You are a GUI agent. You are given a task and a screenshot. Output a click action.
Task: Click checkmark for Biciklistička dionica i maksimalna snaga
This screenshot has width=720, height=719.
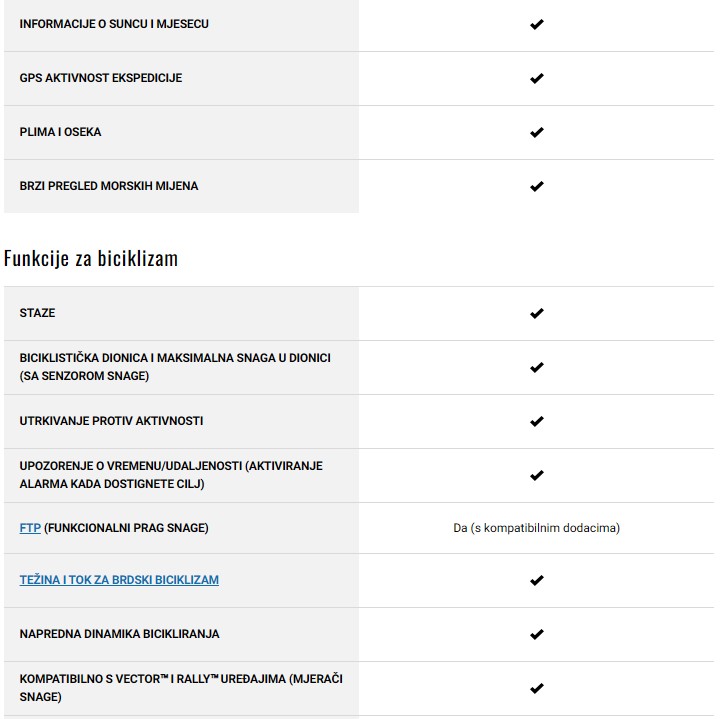[536, 367]
